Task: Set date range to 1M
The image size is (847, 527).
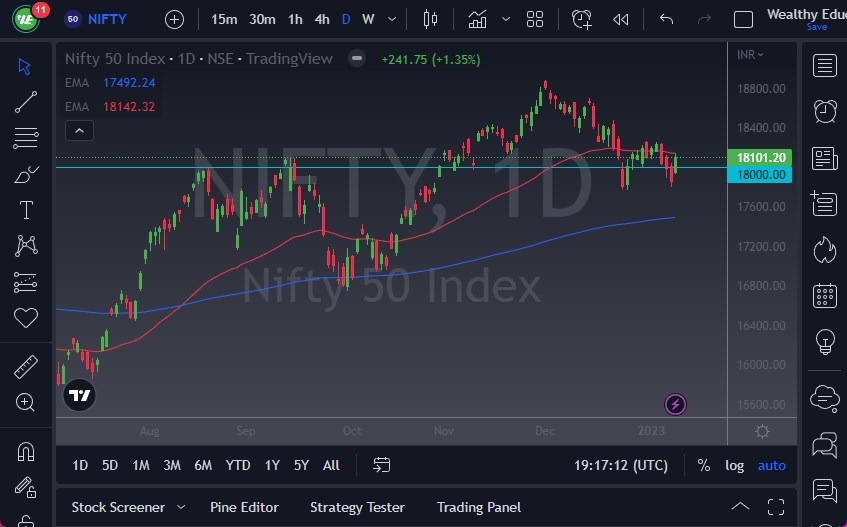Action: pos(141,465)
